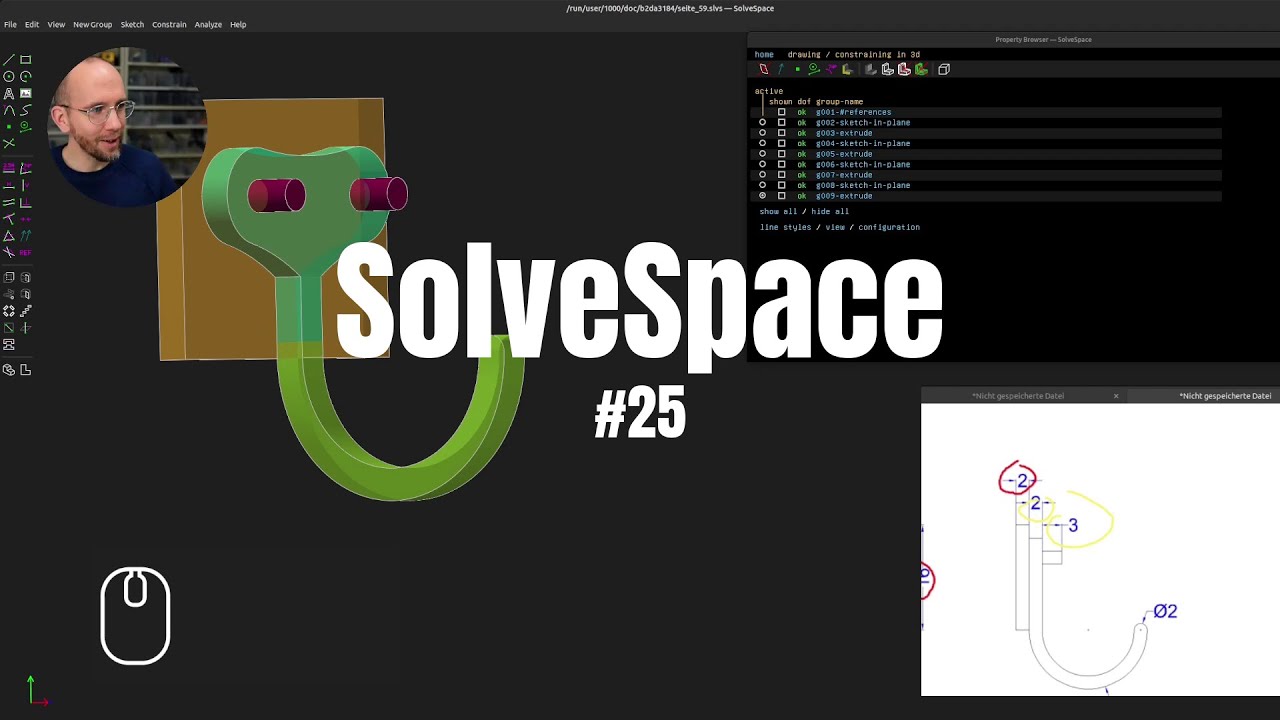Image resolution: width=1280 pixels, height=720 pixels.
Task: Select the image insert tool
Action: [25, 93]
